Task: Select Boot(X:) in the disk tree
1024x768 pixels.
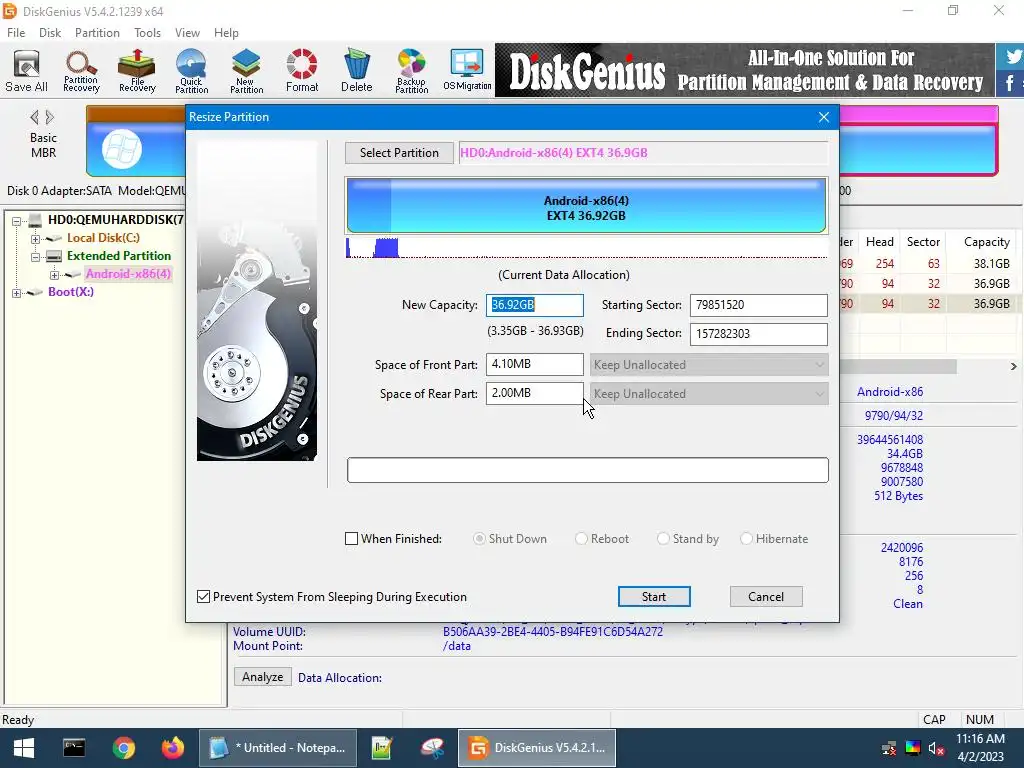Action: click(x=71, y=292)
